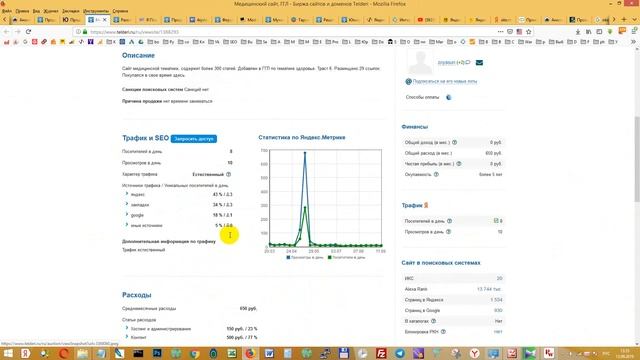Open the Справка menu
640x360 pixels.
(120, 11)
